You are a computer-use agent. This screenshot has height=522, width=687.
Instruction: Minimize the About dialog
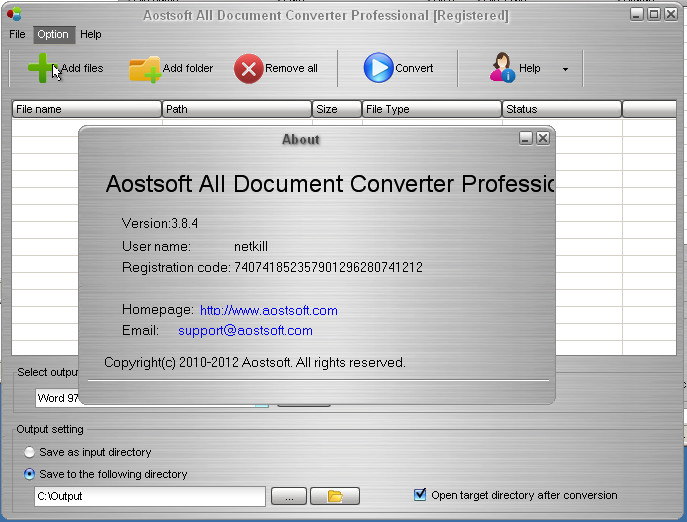tap(526, 138)
